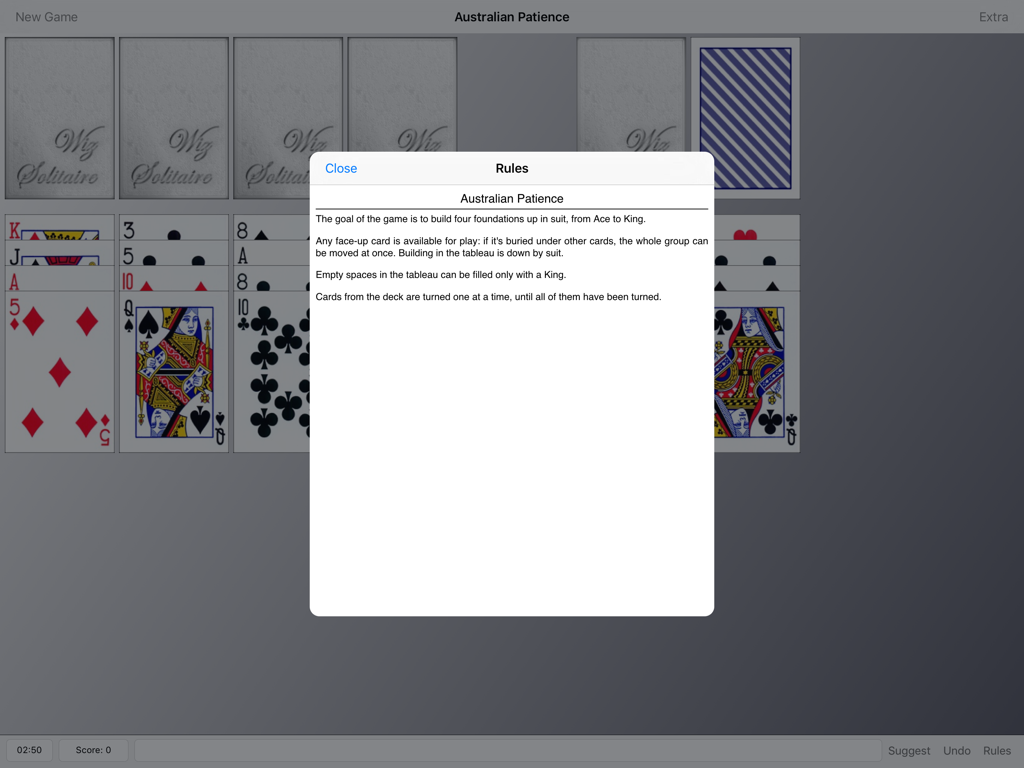Flip a card from the striped stock deck
1024x768 pixels.
coord(745,117)
